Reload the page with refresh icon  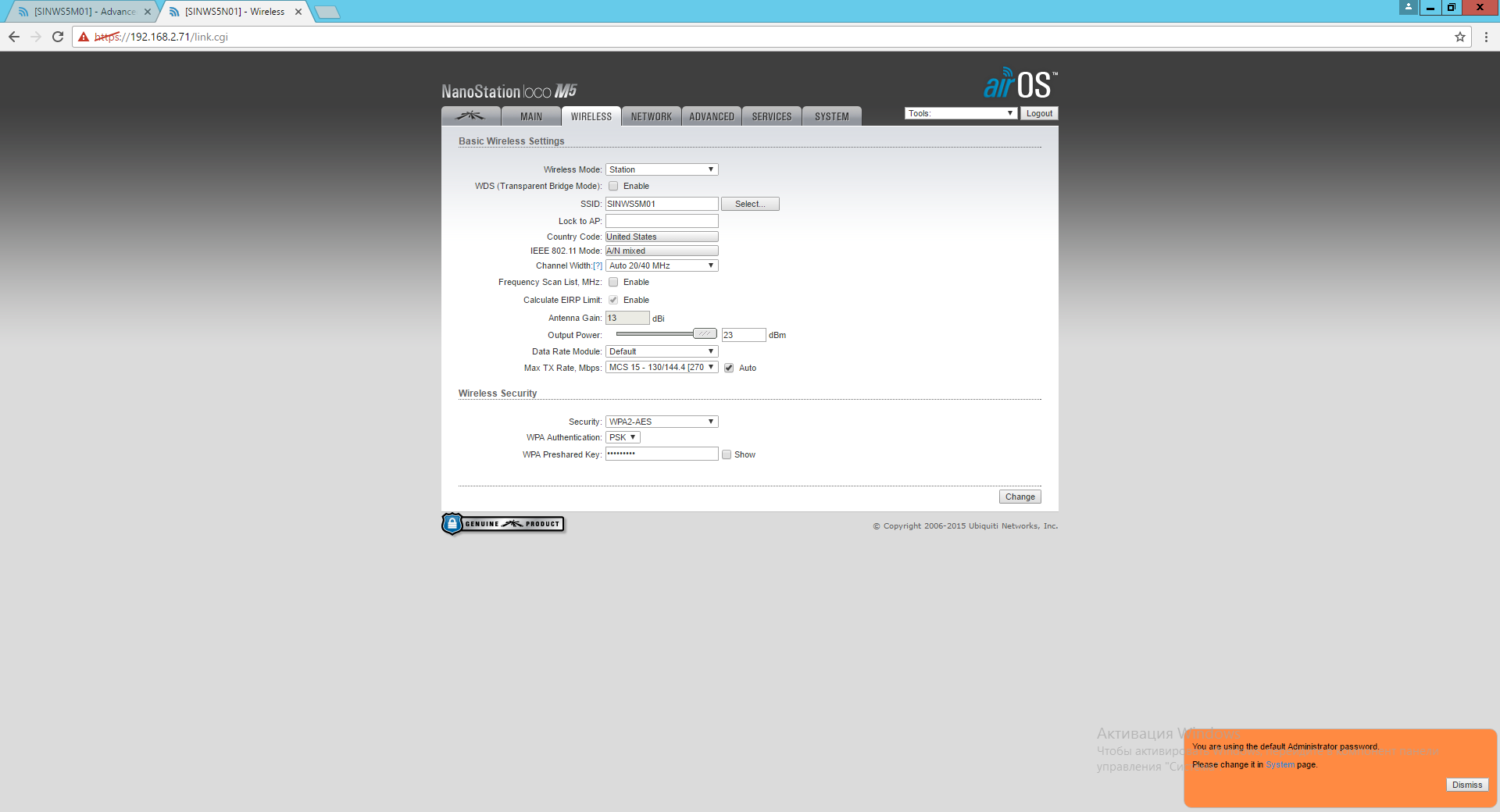point(58,37)
